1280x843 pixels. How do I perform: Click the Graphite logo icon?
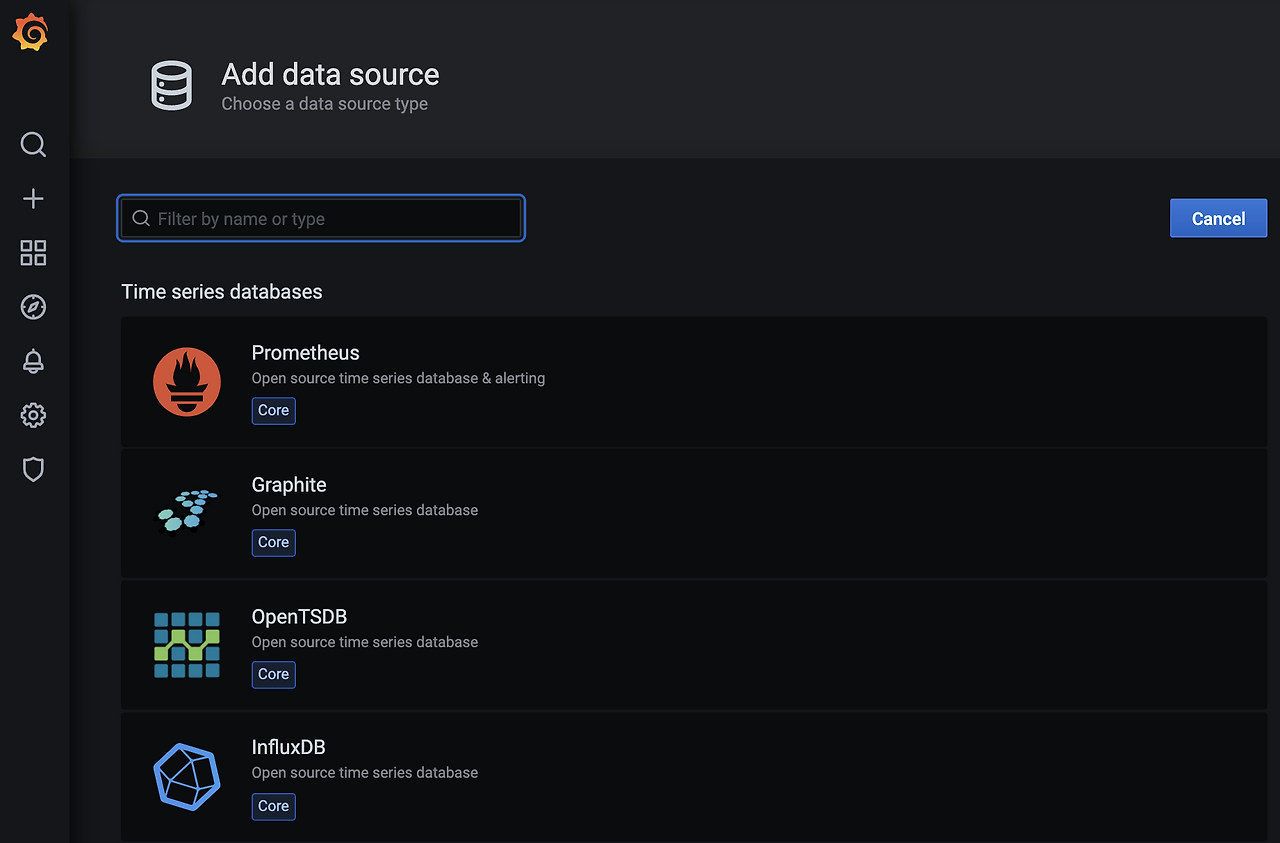(187, 511)
